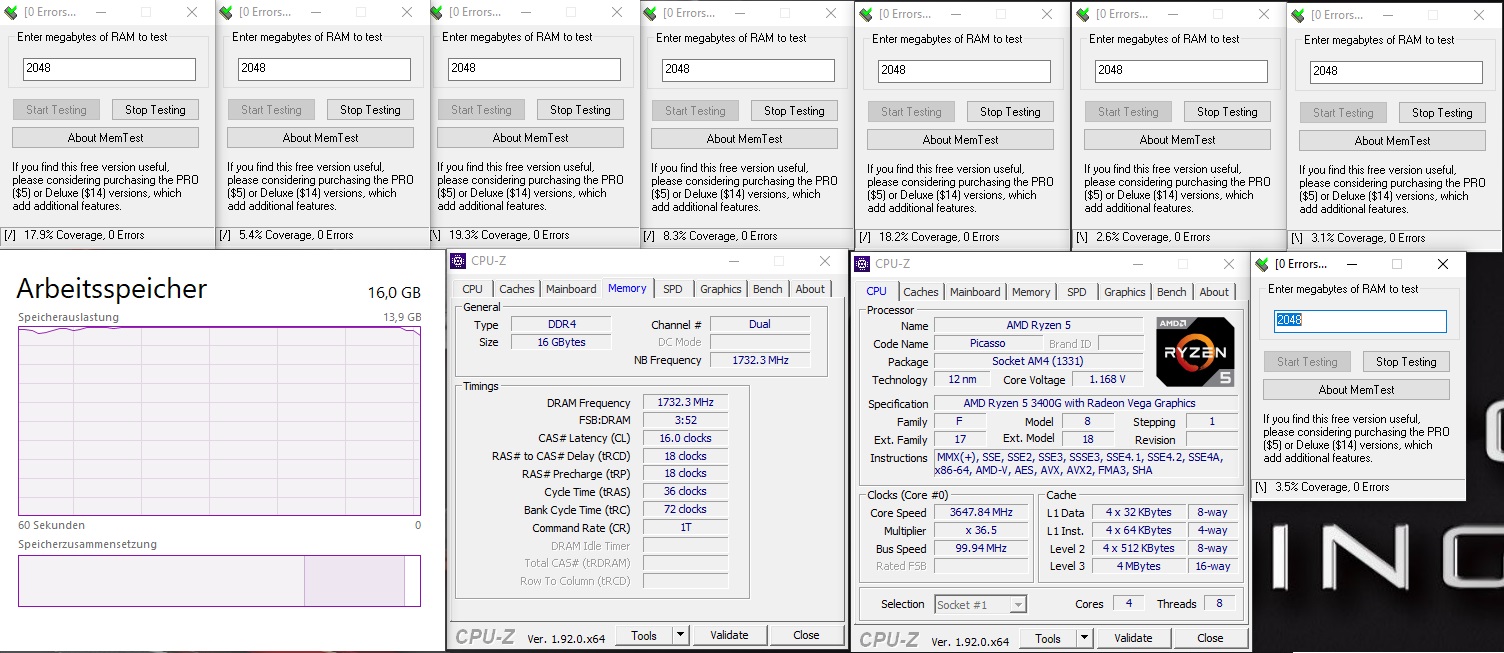This screenshot has height=653, width=1504.
Task: Click the AMD Ryzen 5 logo in CPU-Z
Action: (x=1195, y=352)
